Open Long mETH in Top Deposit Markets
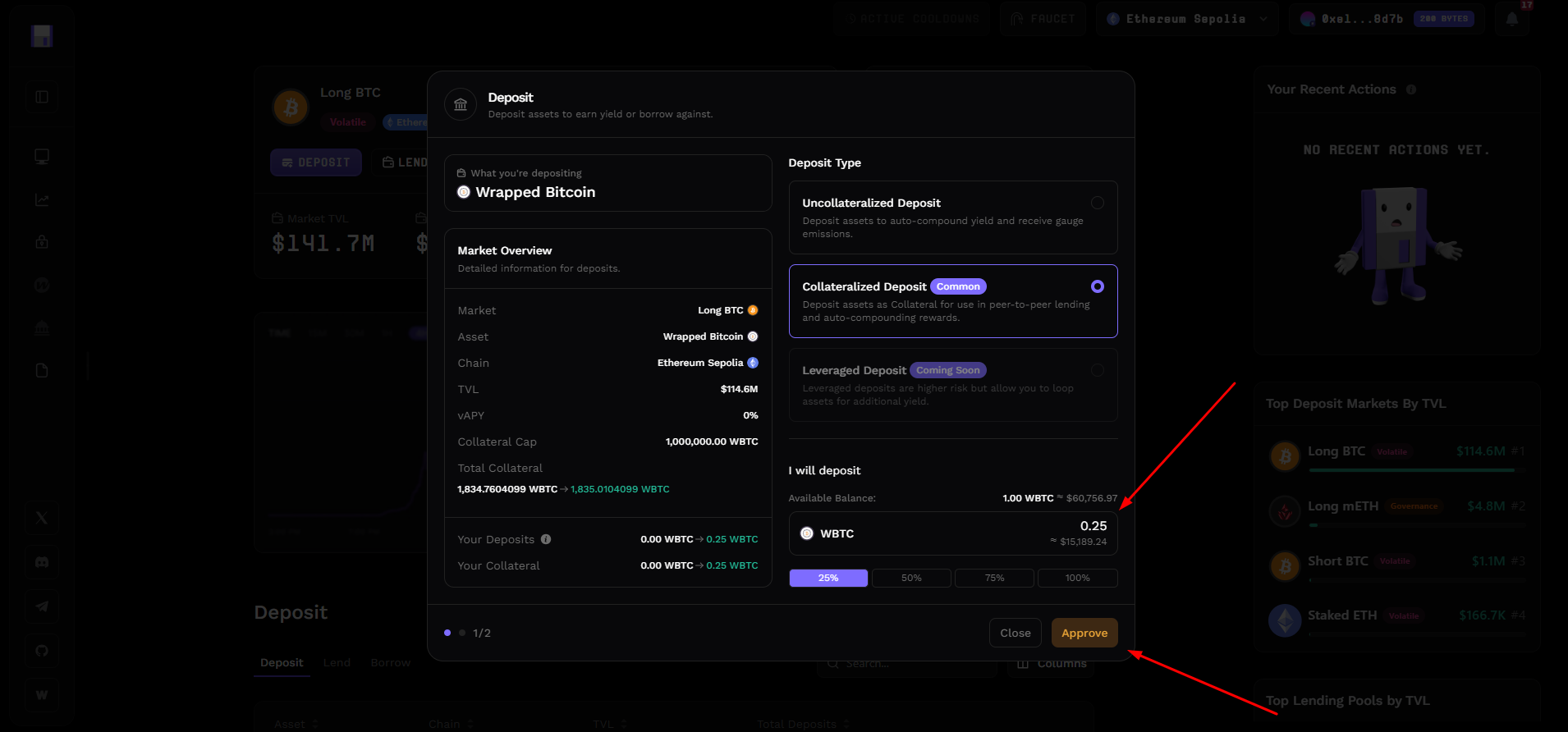 click(x=1396, y=511)
